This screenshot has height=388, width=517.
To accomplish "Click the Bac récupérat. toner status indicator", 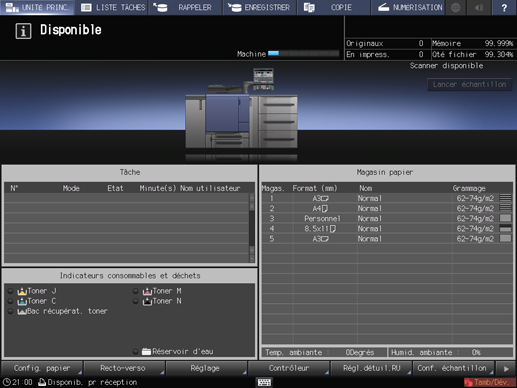I will coord(10,311).
